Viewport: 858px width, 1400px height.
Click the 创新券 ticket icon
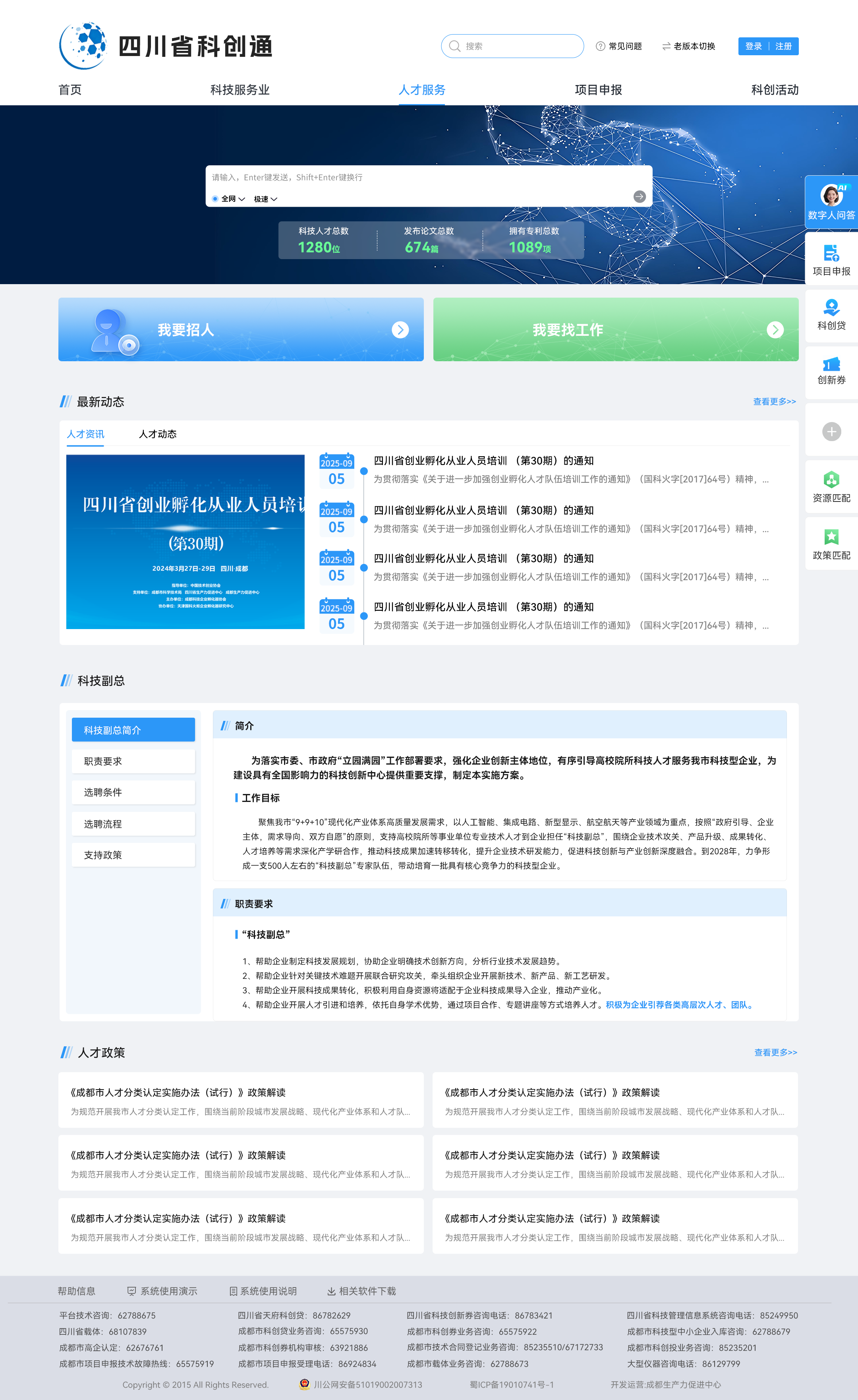(x=831, y=364)
